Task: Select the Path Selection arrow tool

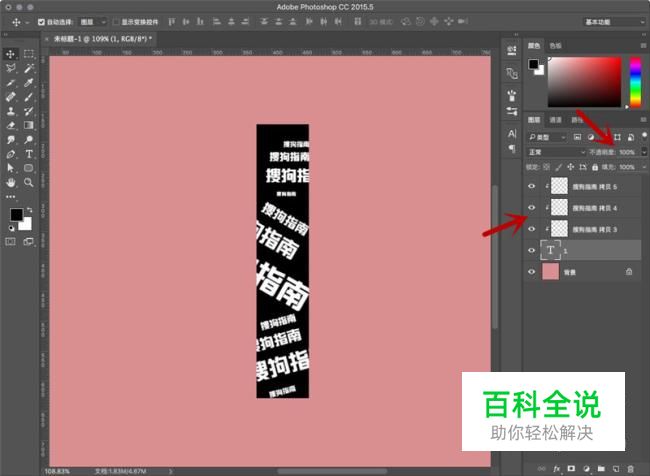Action: click(10, 168)
